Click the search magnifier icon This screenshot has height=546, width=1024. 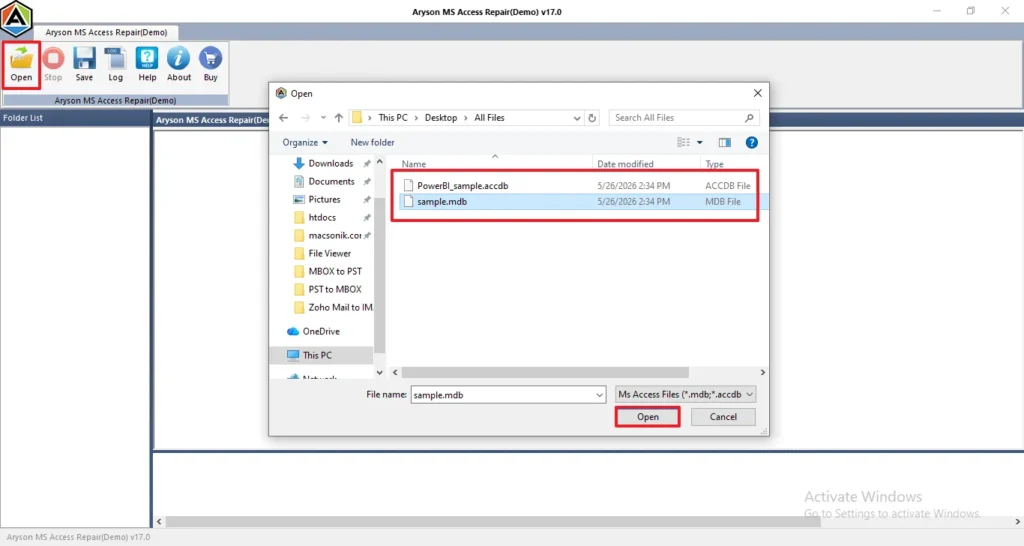749,118
